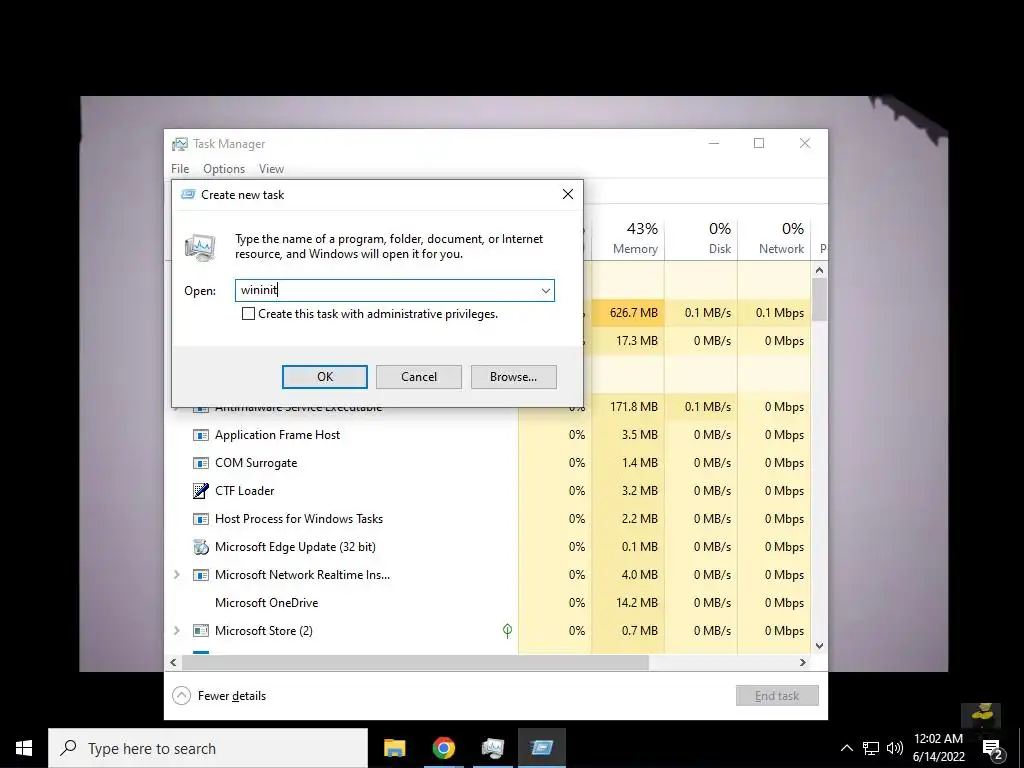Click the CTF Loader pen icon

click(200, 491)
